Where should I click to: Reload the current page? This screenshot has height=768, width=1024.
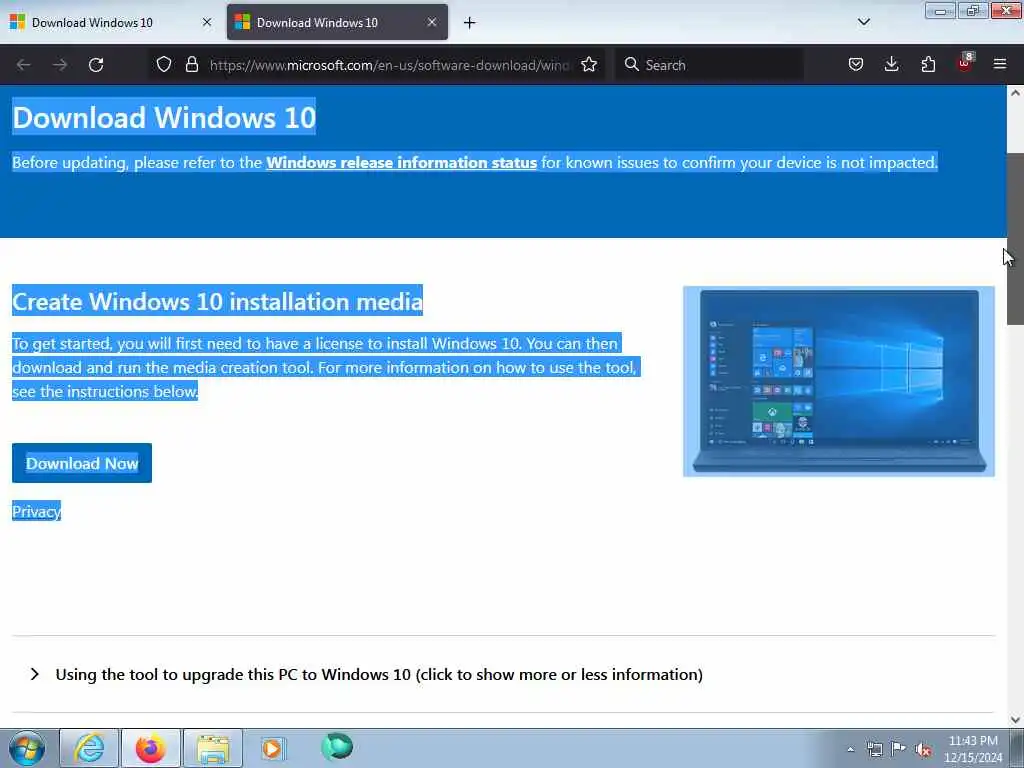[x=96, y=65]
